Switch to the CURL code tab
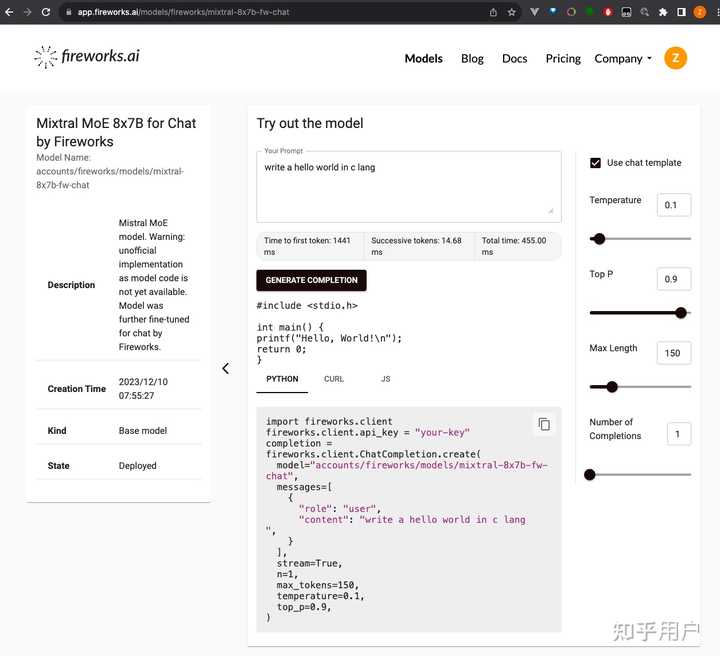Screen dimensions: 720x656 334,379
